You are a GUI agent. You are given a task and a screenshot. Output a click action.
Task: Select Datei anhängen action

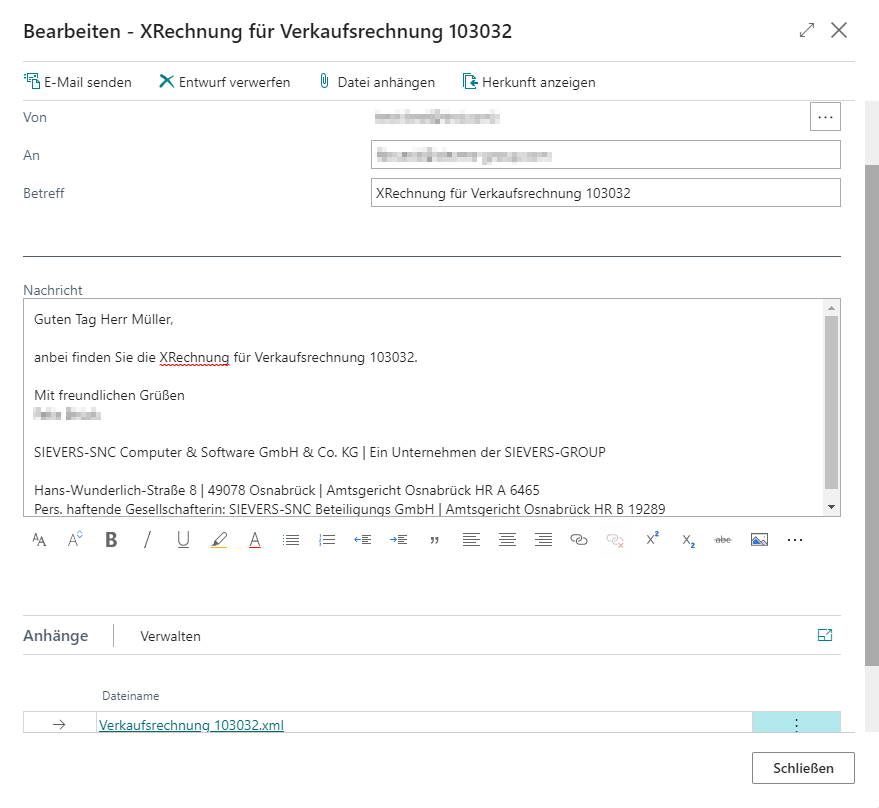pyautogui.click(x=376, y=82)
